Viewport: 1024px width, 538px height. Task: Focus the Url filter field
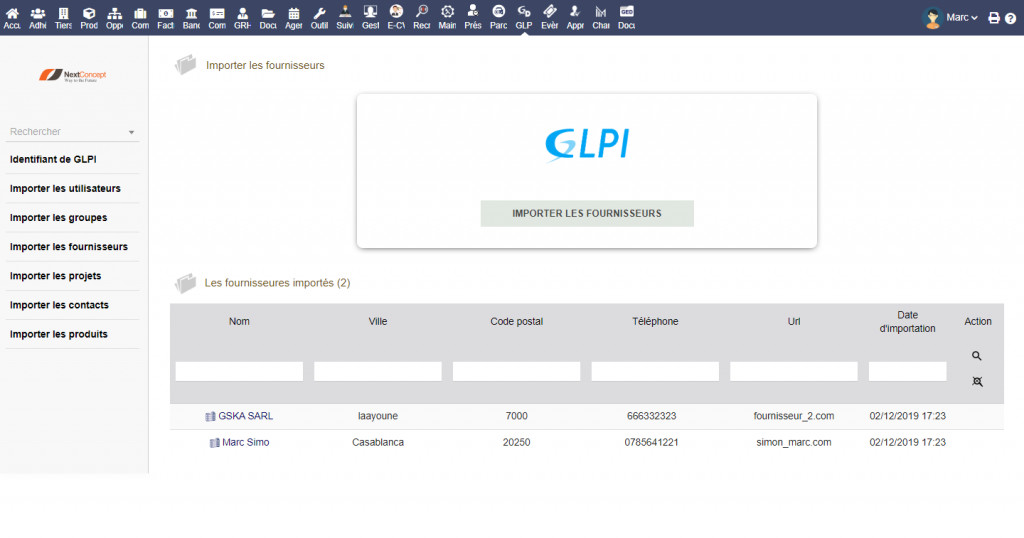(793, 372)
